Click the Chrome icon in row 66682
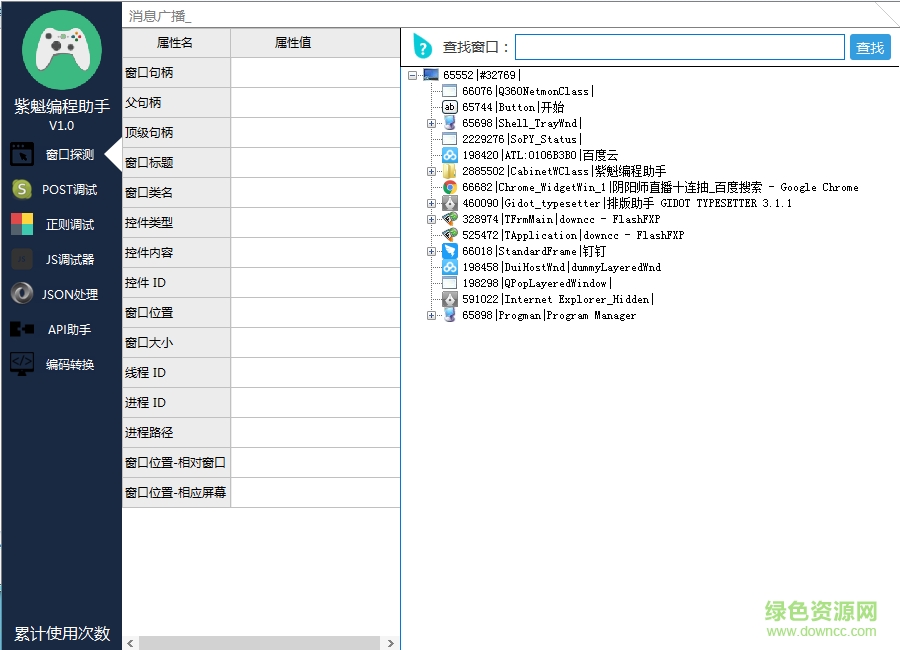The width and height of the screenshot is (900, 650). point(449,187)
